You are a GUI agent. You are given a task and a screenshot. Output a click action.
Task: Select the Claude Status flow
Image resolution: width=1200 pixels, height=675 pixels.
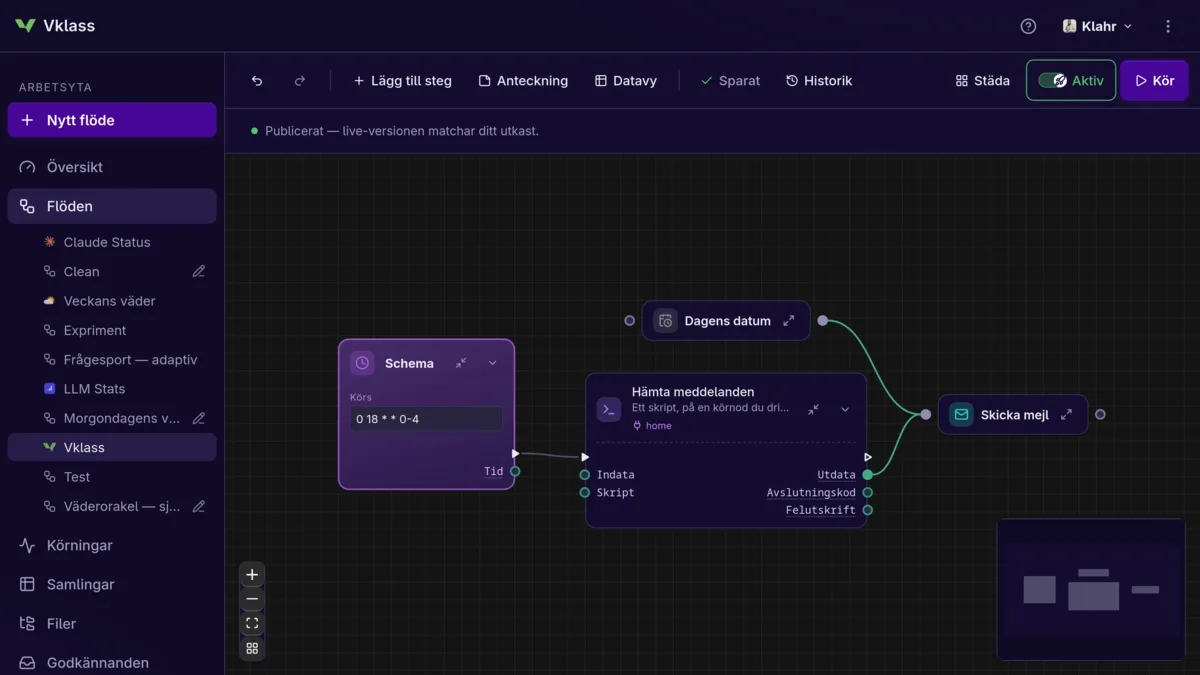[112, 242]
